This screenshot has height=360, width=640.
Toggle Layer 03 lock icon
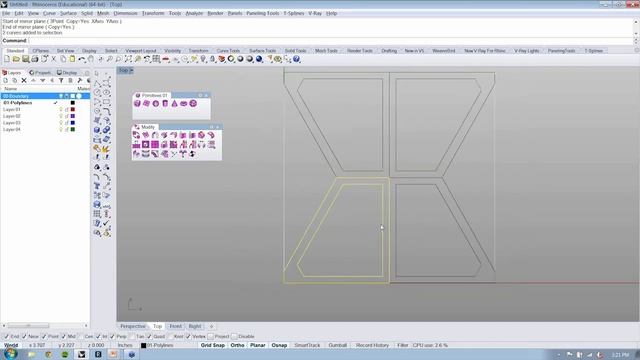tap(67, 123)
